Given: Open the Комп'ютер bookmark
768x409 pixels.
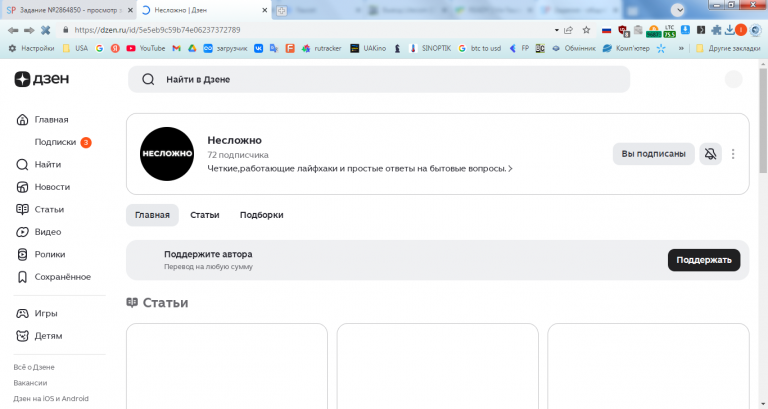Looking at the screenshot, I should [x=626, y=48].
